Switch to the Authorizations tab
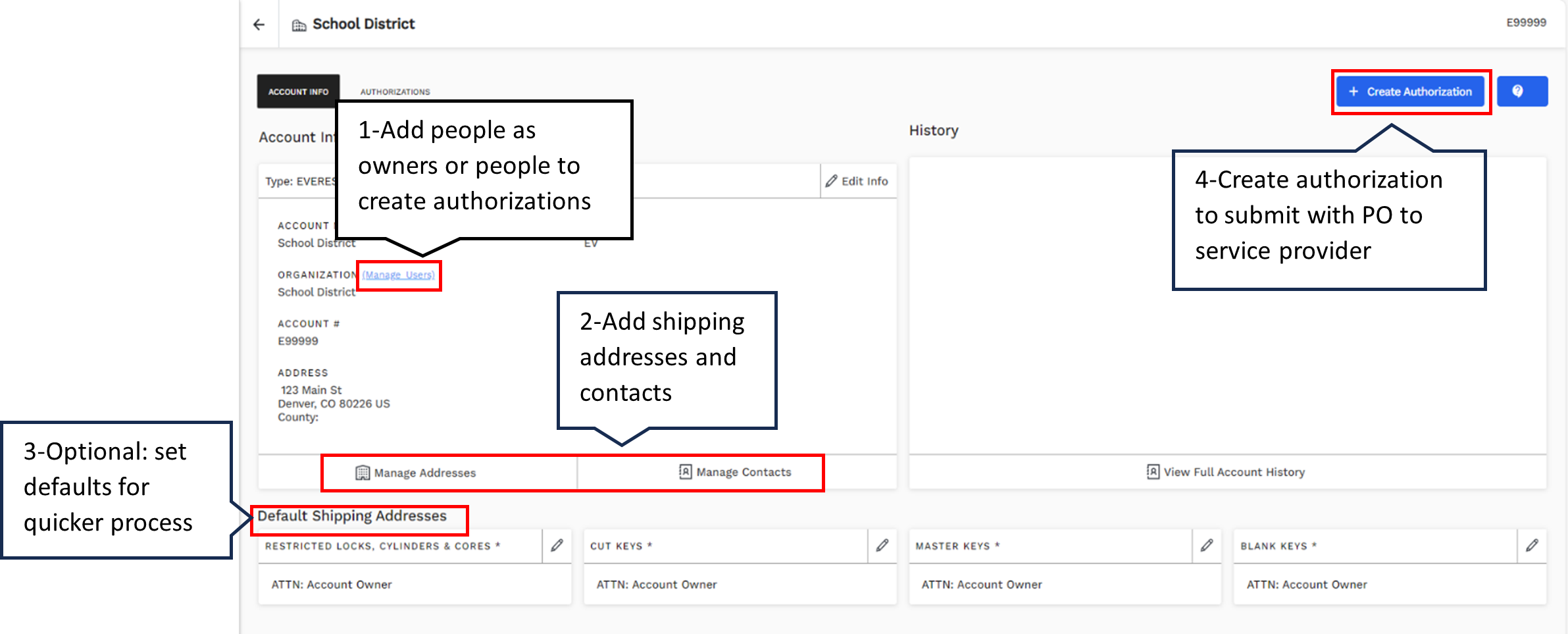 (395, 92)
